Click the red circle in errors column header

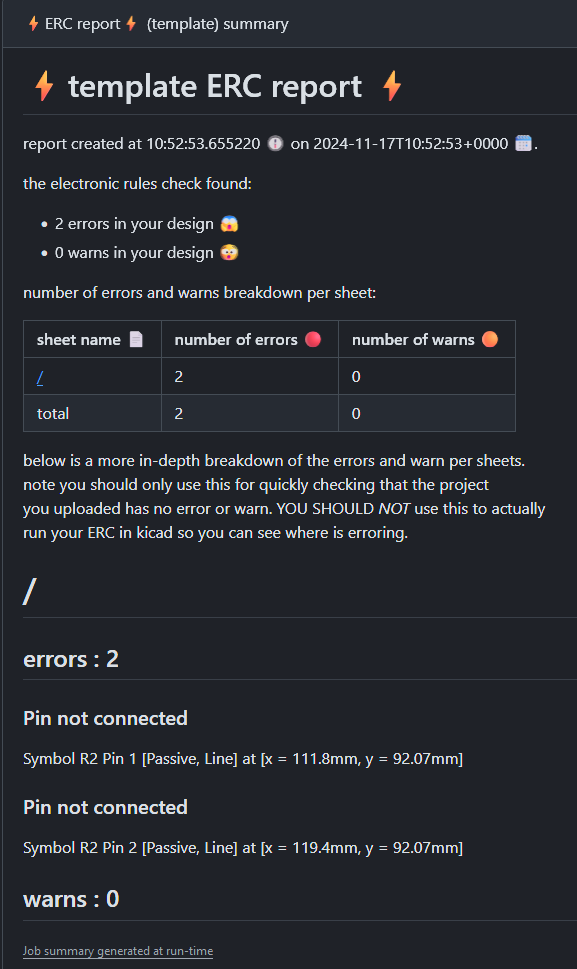(x=313, y=339)
